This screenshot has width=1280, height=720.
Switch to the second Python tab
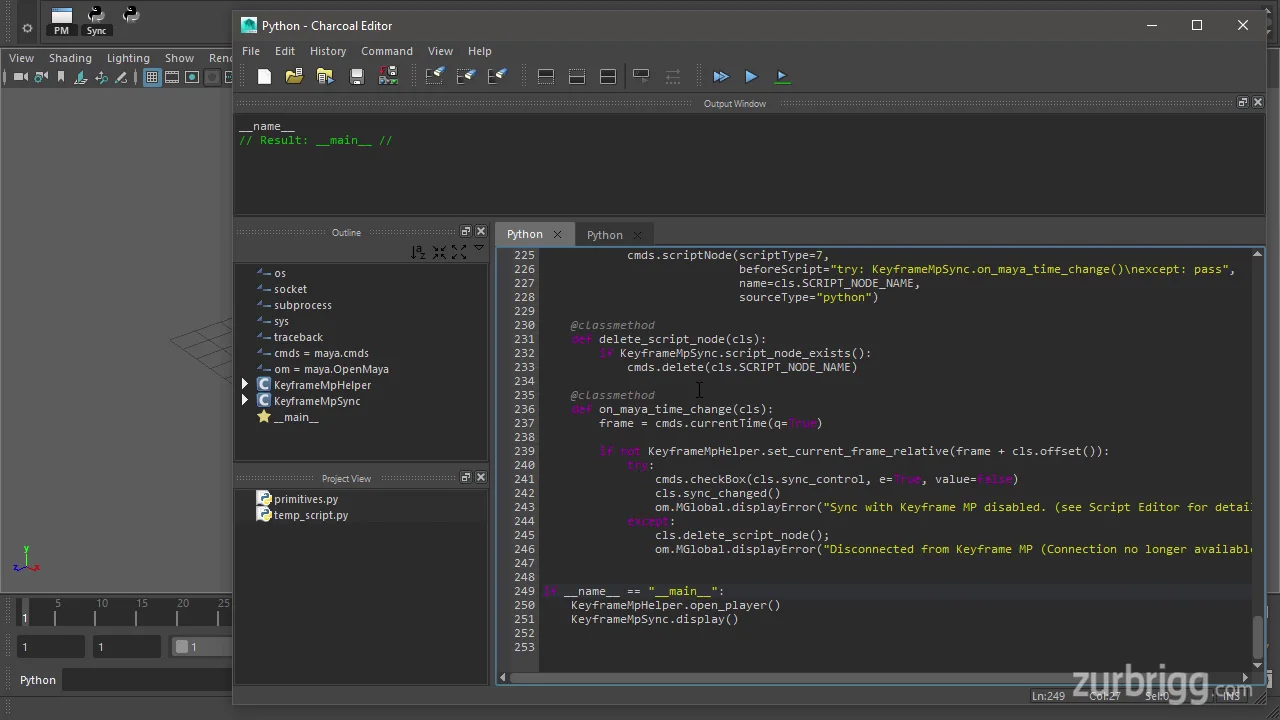(x=604, y=234)
